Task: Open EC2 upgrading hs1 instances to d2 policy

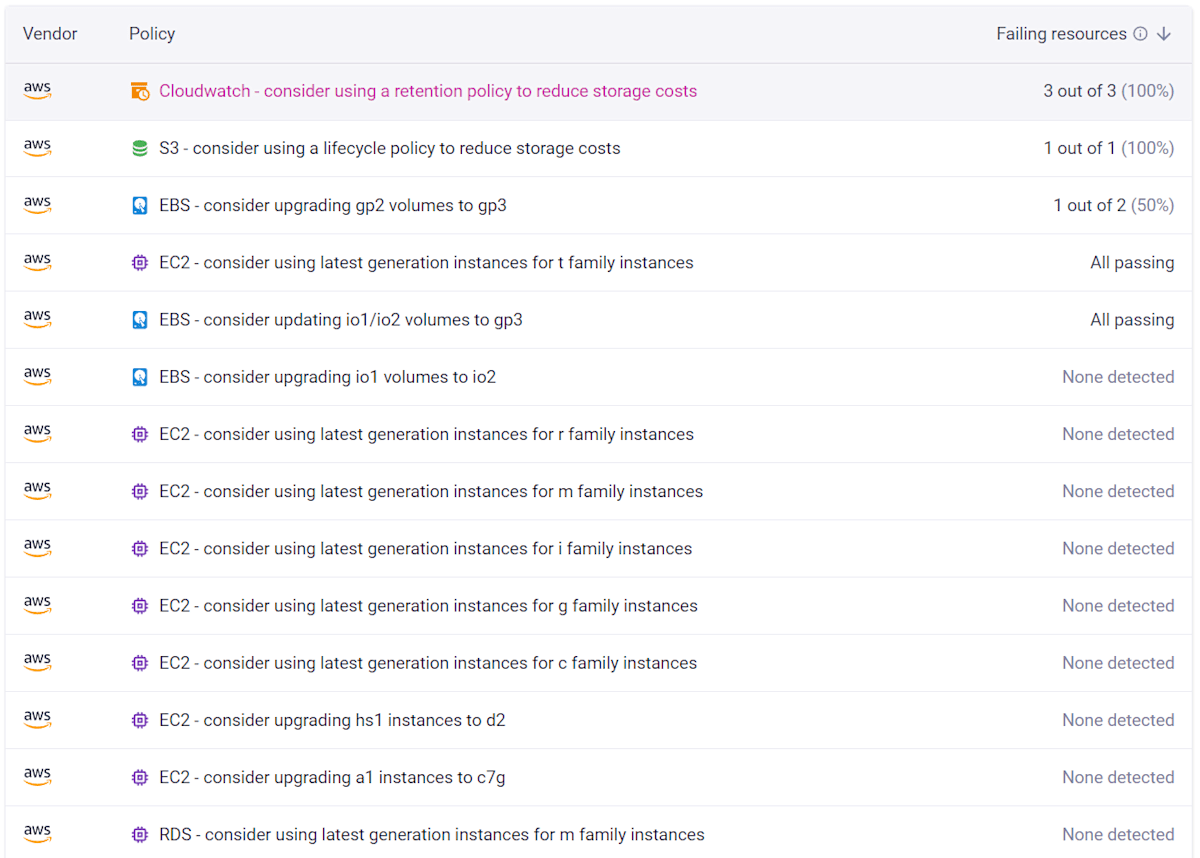Action: (x=332, y=720)
